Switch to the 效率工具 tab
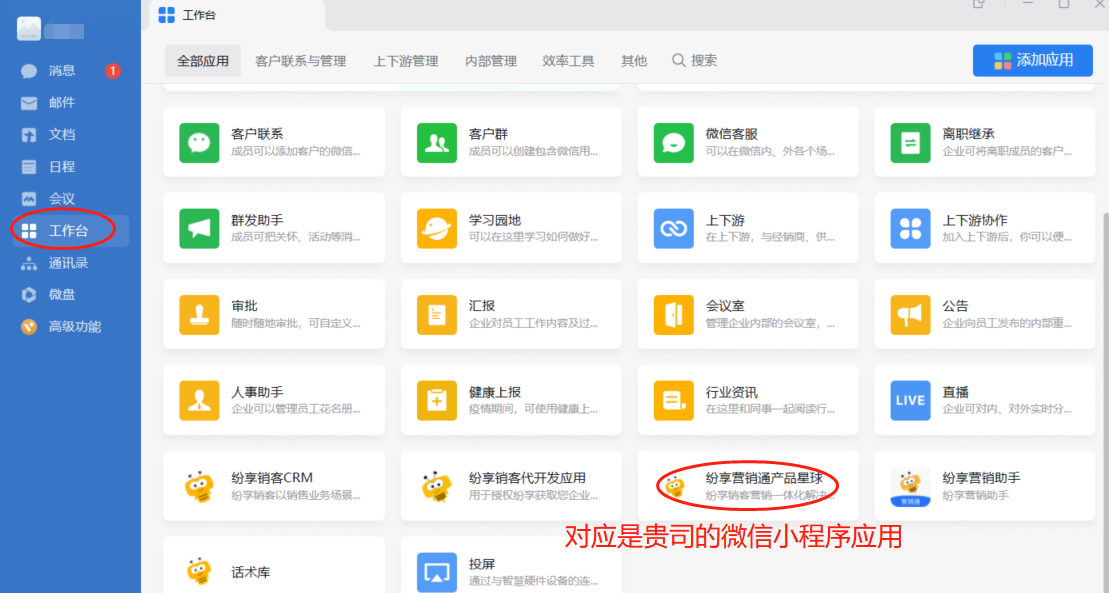 [x=569, y=61]
